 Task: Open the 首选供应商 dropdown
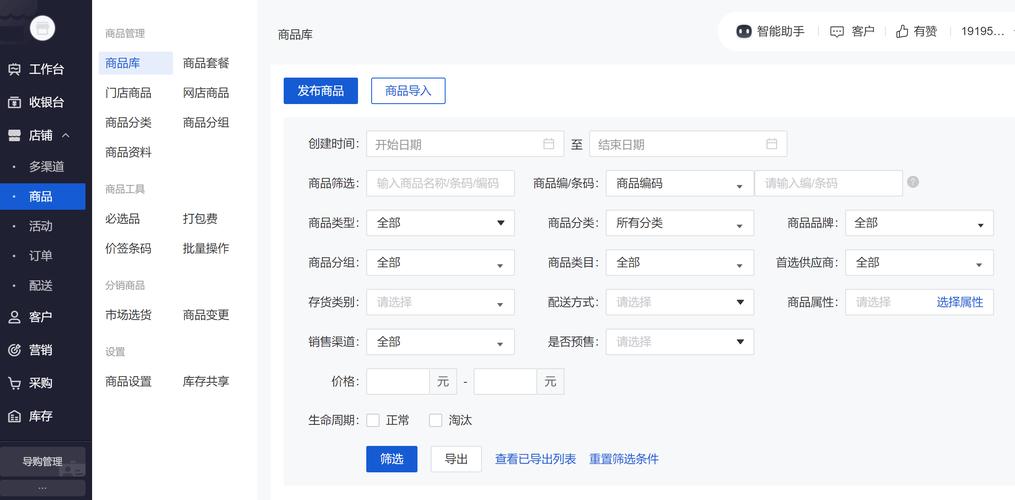coord(919,262)
